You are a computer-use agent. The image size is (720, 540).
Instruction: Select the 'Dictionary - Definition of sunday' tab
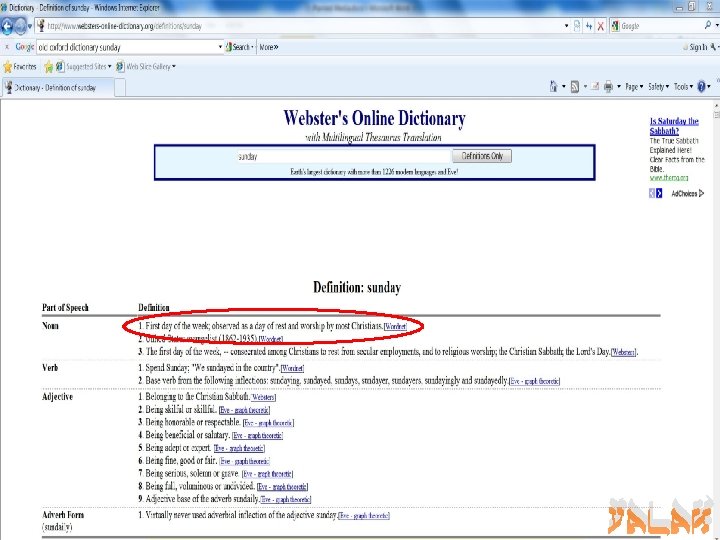tap(57, 88)
